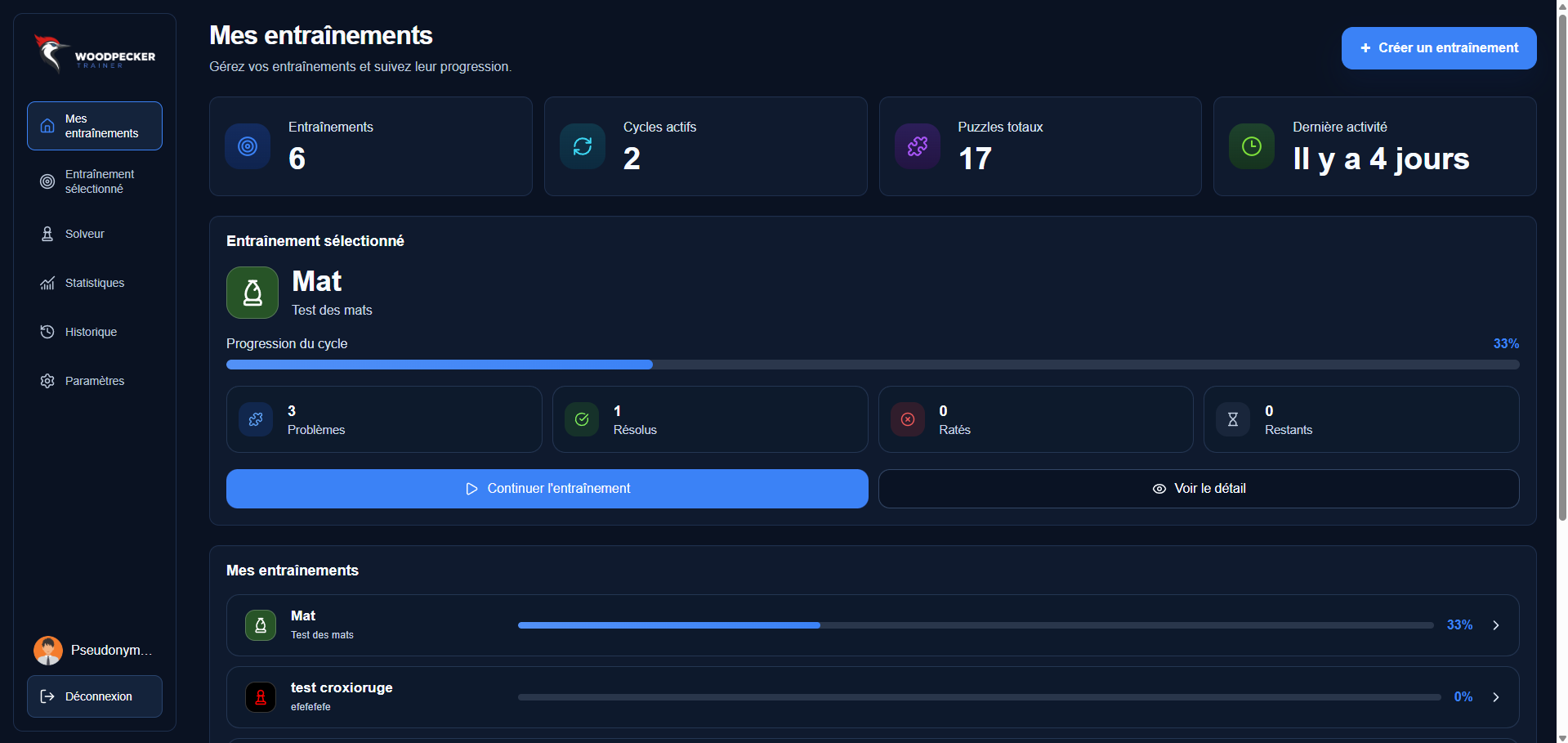Click the Mat row progress bar

(976, 625)
